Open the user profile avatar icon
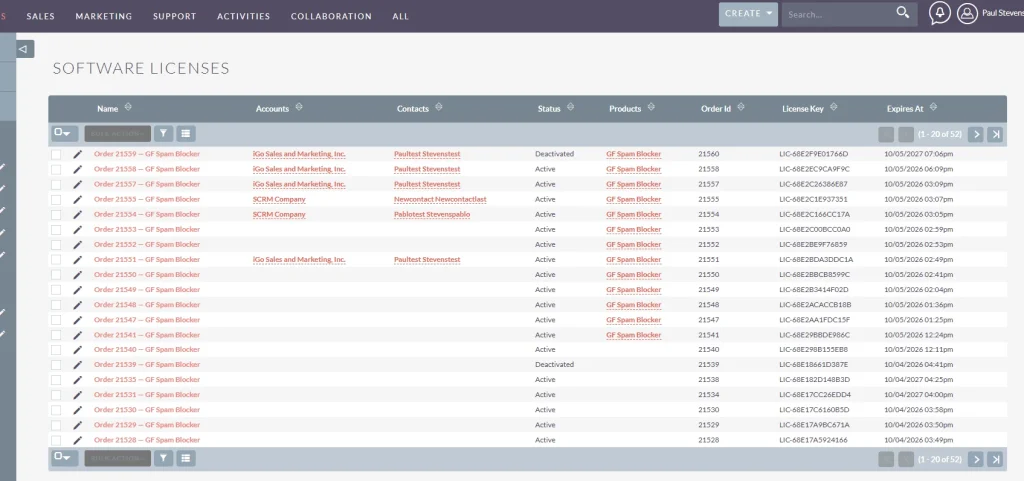1024x481 pixels. [966, 14]
